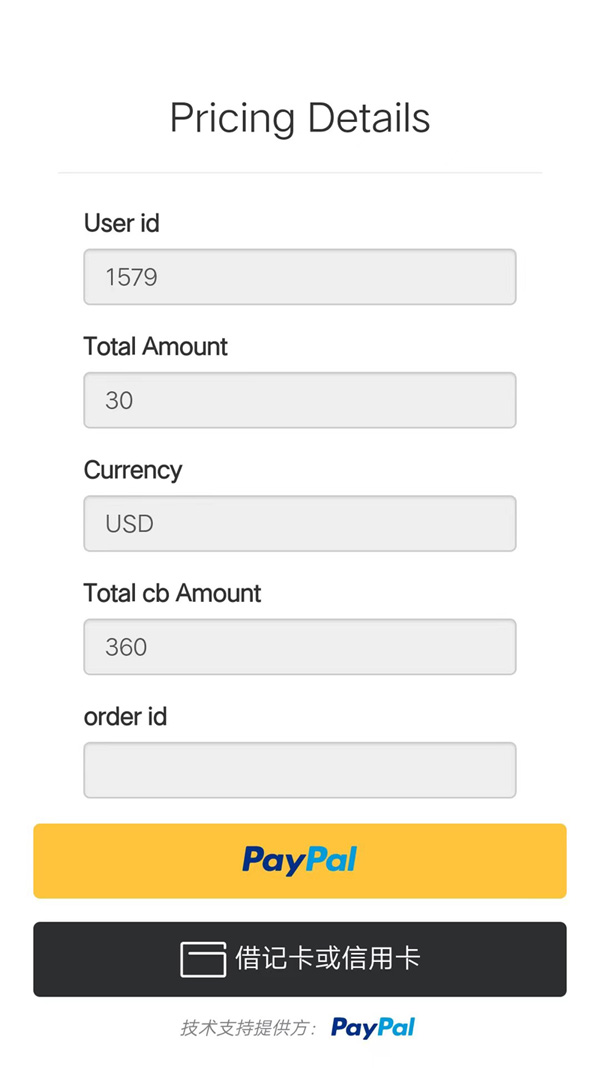Pay with the yellow PayPal button
600x1068 pixels.
click(300, 861)
